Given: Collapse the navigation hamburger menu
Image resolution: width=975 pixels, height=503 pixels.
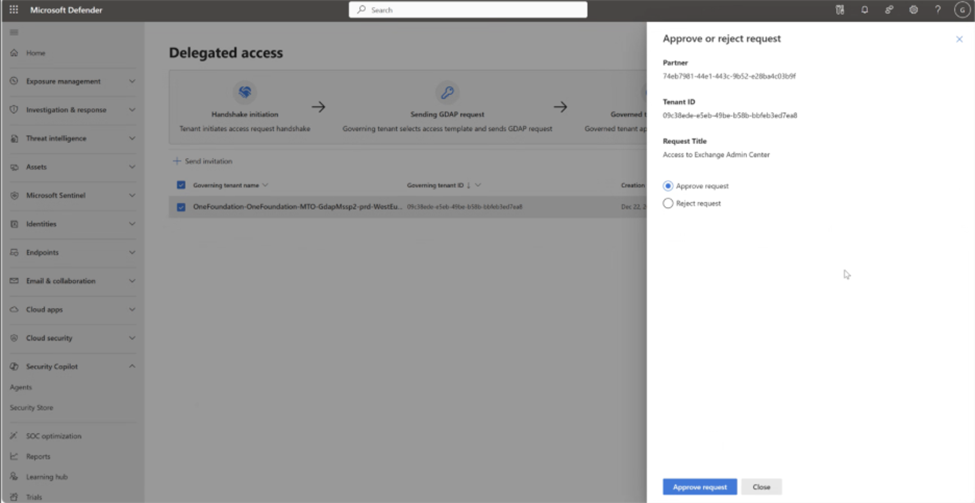Looking at the screenshot, I should point(14,32).
